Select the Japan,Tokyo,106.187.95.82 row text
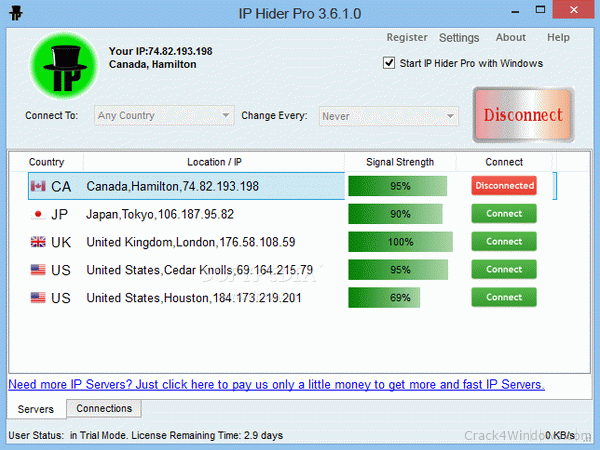The image size is (600, 450). (160, 214)
